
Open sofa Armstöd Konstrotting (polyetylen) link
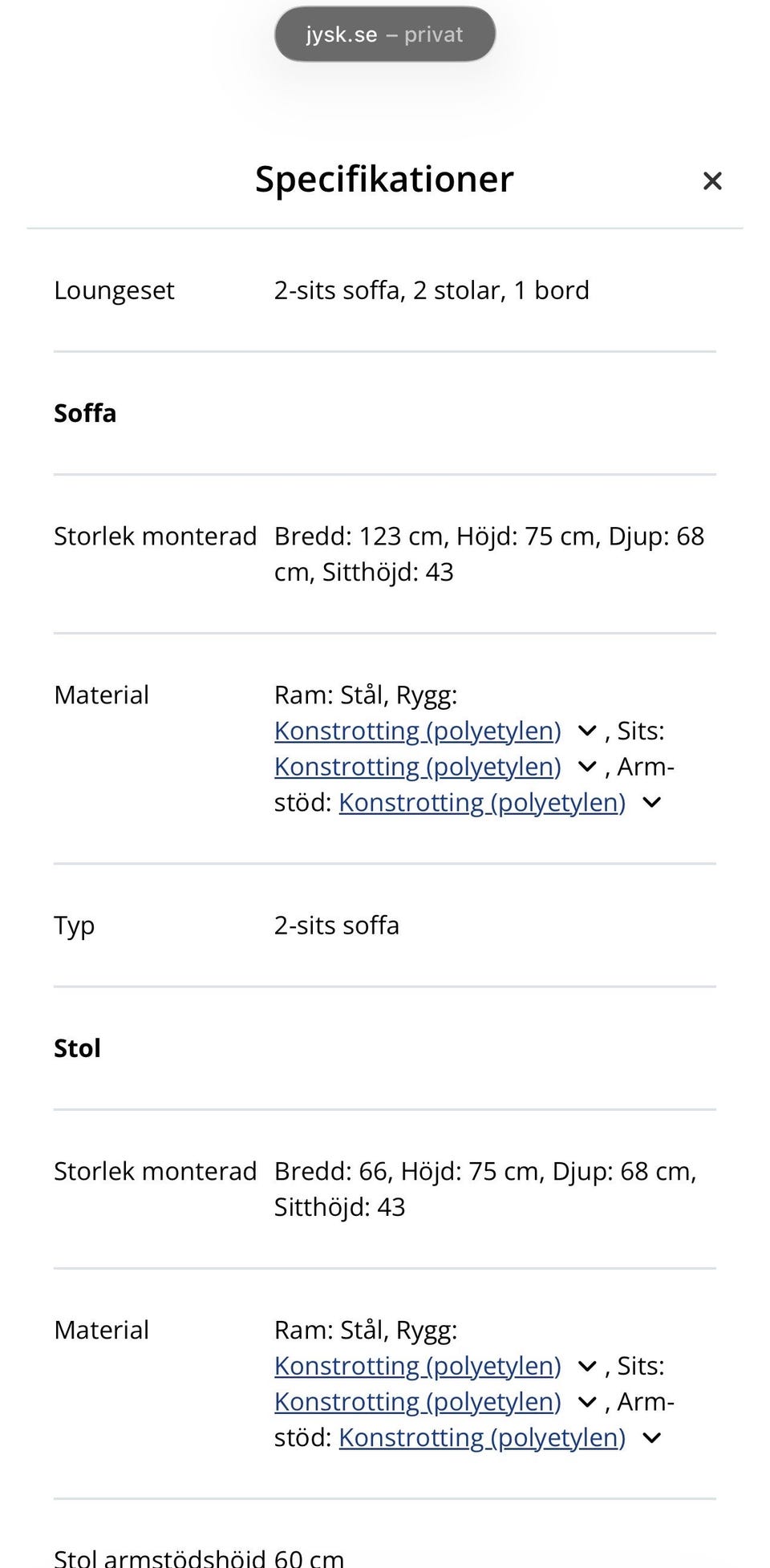point(481,803)
